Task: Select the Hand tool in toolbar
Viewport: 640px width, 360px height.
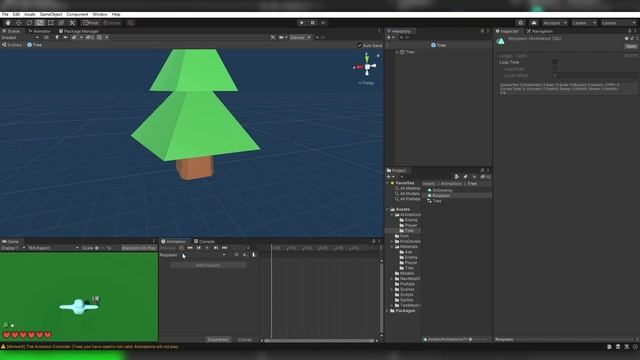Action: click(8, 23)
